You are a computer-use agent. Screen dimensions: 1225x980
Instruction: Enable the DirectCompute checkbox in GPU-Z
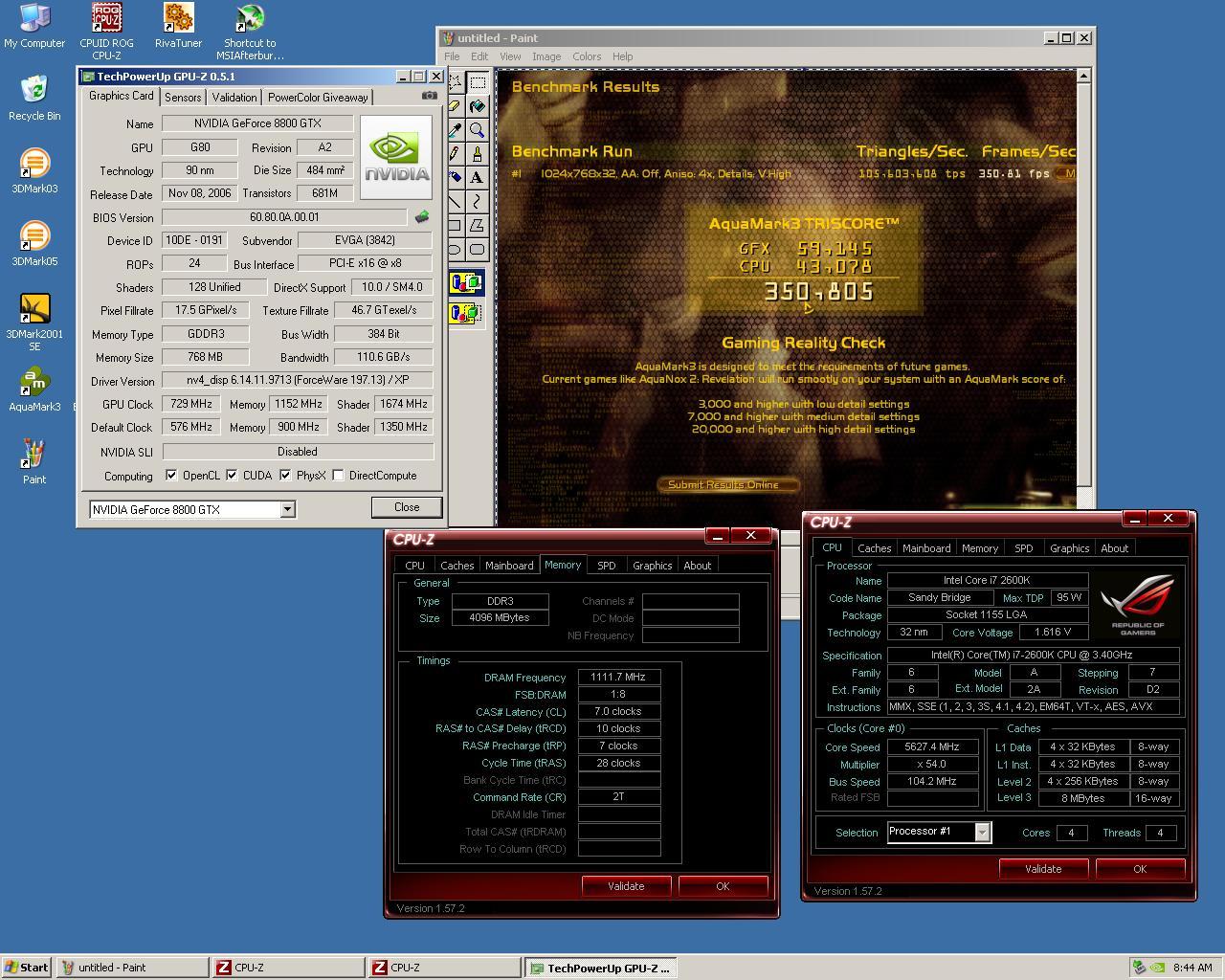(x=338, y=475)
